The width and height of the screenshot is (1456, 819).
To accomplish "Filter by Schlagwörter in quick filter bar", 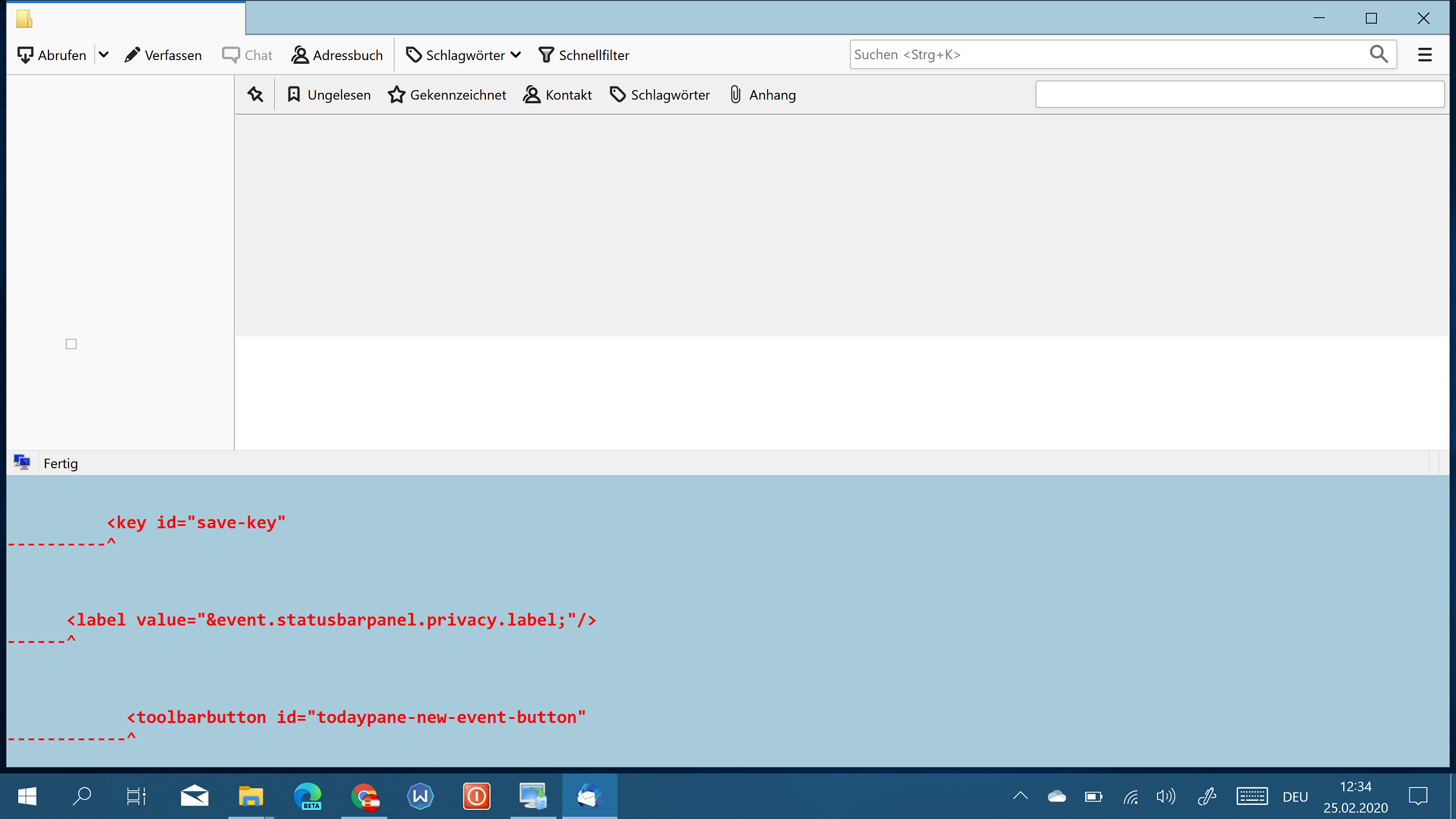I will [x=660, y=95].
